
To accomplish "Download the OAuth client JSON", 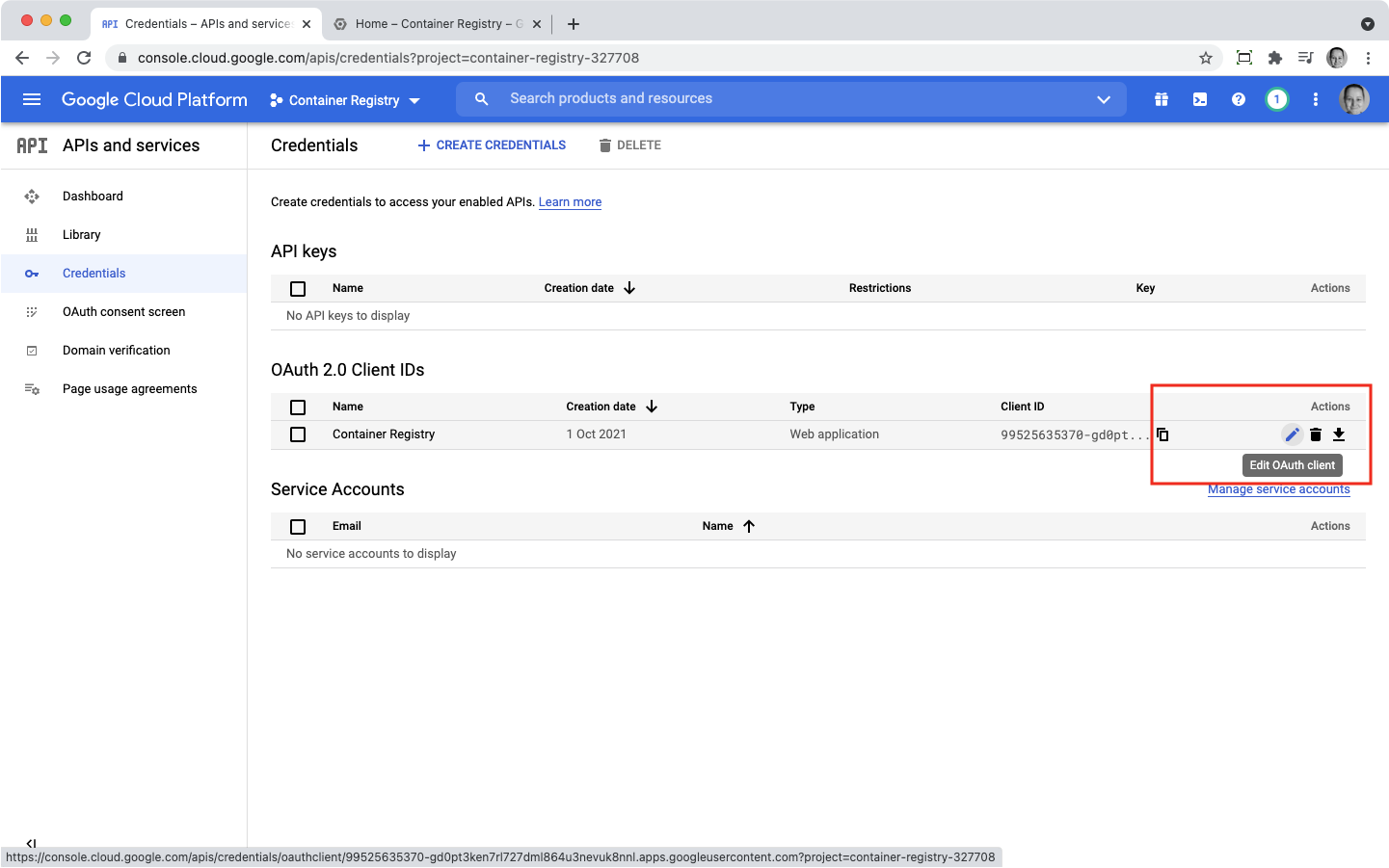I will point(1339,434).
